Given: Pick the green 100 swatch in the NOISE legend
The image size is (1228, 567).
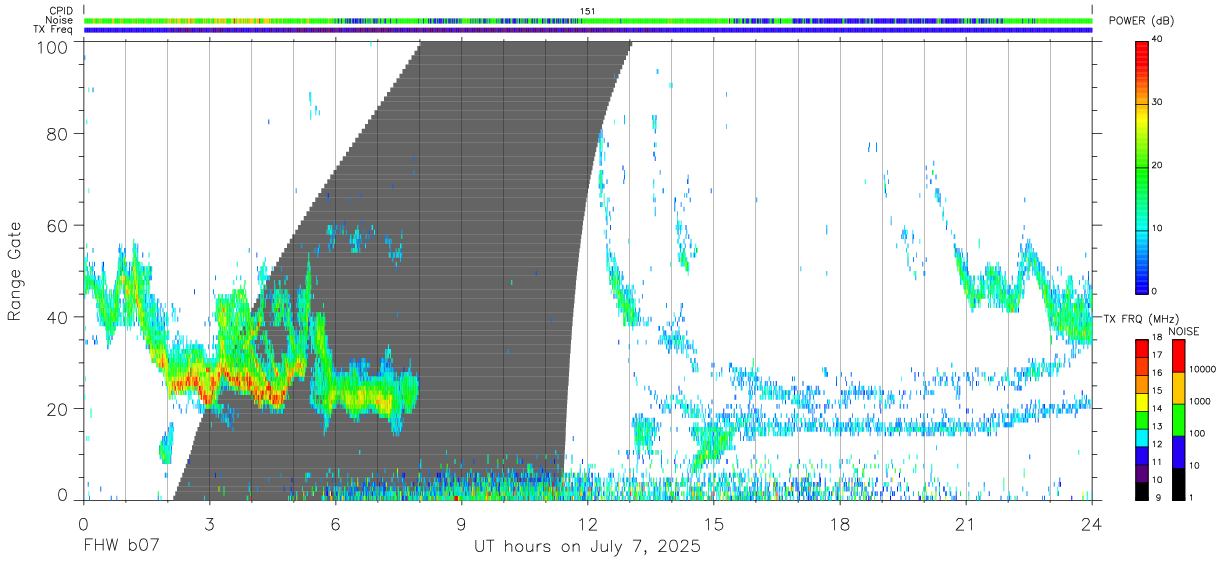Looking at the screenshot, I should pyautogui.click(x=1178, y=420).
